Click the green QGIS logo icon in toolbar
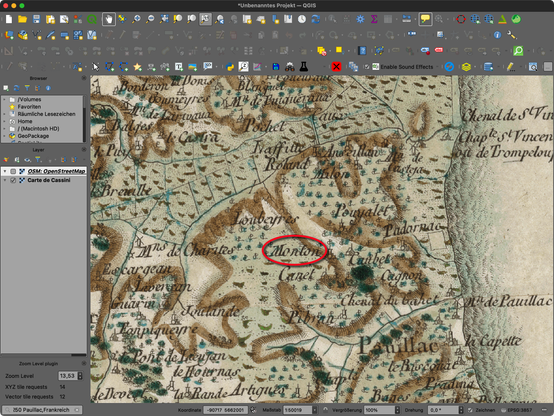 [92, 19]
